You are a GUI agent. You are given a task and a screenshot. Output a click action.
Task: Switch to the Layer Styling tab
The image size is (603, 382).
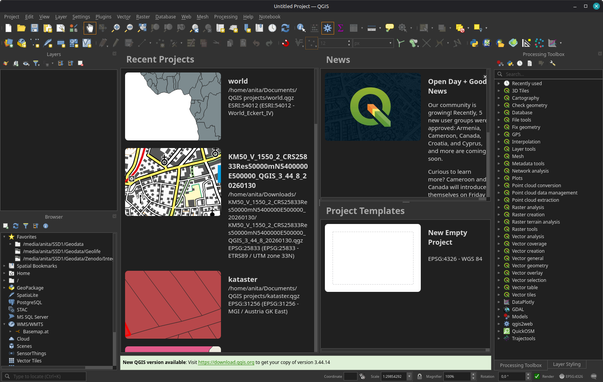click(x=566, y=364)
